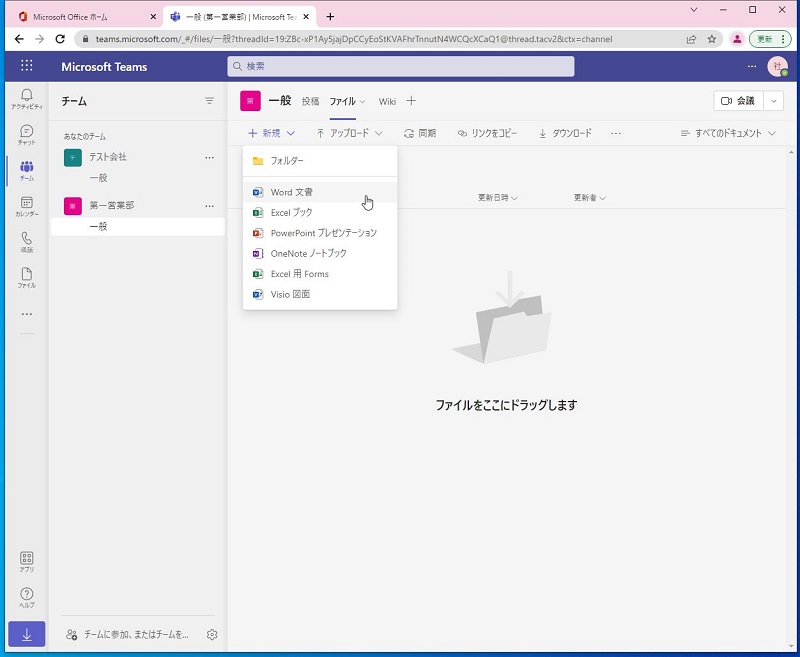
Task: Click the 検索 search box
Action: click(x=401, y=66)
